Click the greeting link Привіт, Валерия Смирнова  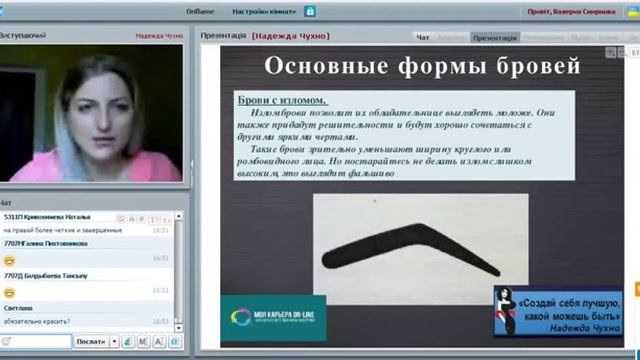point(571,11)
